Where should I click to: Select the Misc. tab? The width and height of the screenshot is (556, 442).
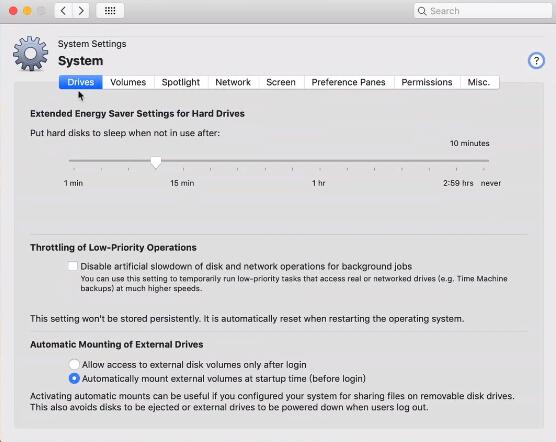click(x=479, y=82)
